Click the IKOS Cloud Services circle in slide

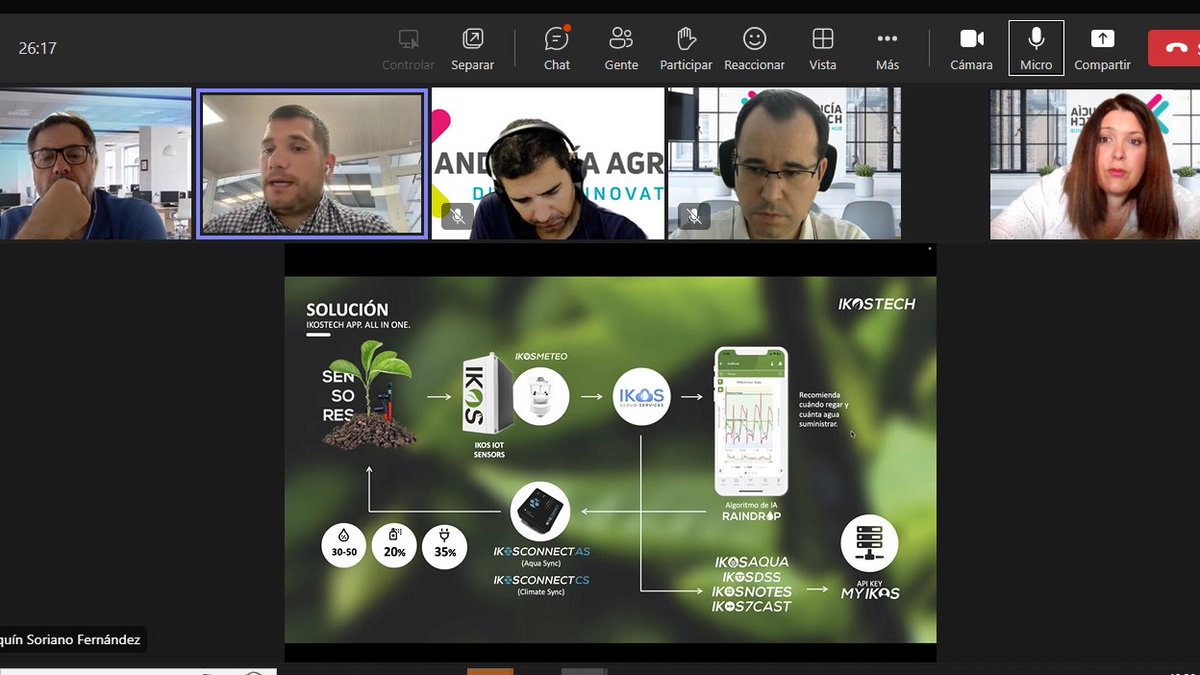[x=640, y=397]
